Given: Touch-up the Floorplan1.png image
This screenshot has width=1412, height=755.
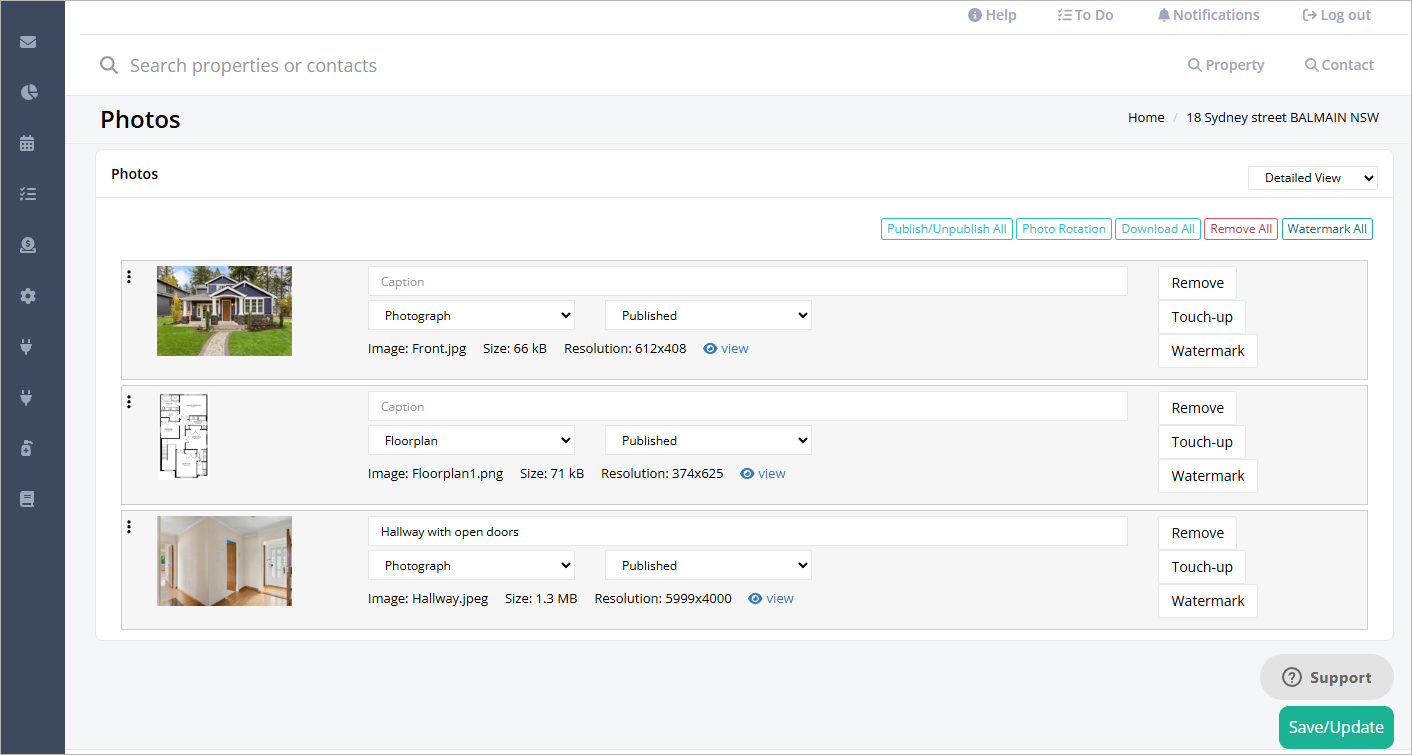Looking at the screenshot, I should 1202,442.
